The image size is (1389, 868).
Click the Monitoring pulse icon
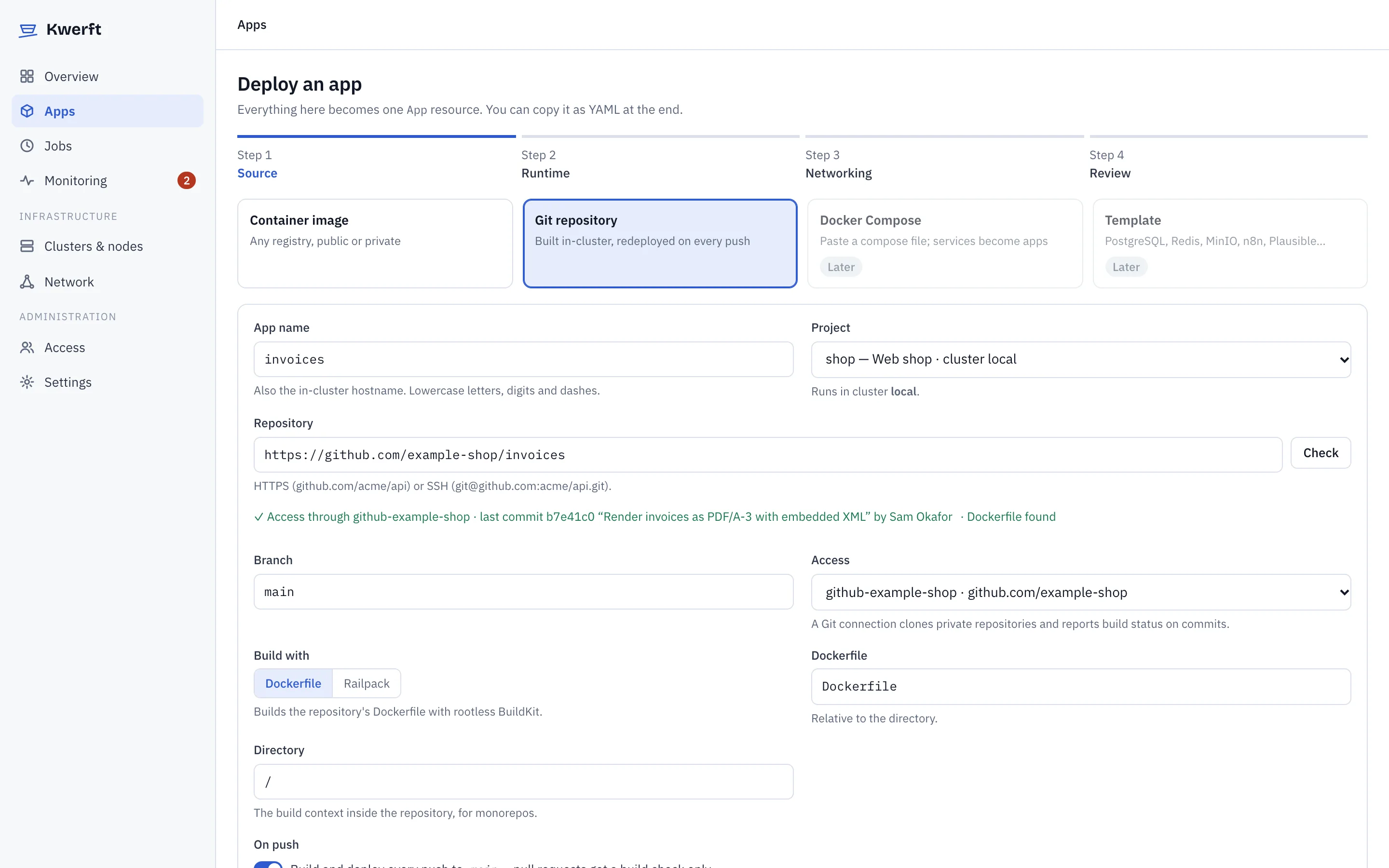pyautogui.click(x=27, y=180)
